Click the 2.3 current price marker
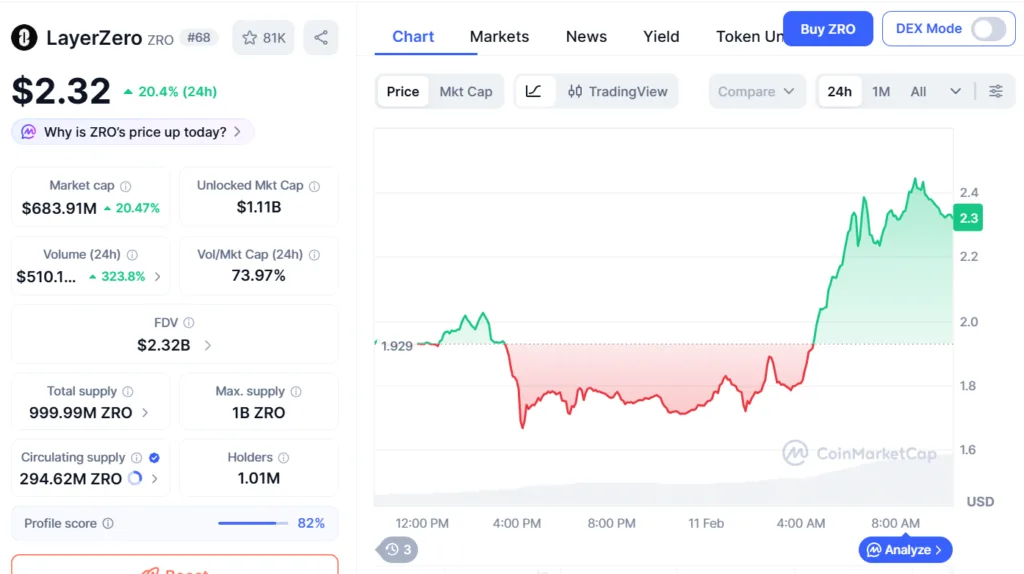The height and width of the screenshot is (574, 1024). [968, 218]
